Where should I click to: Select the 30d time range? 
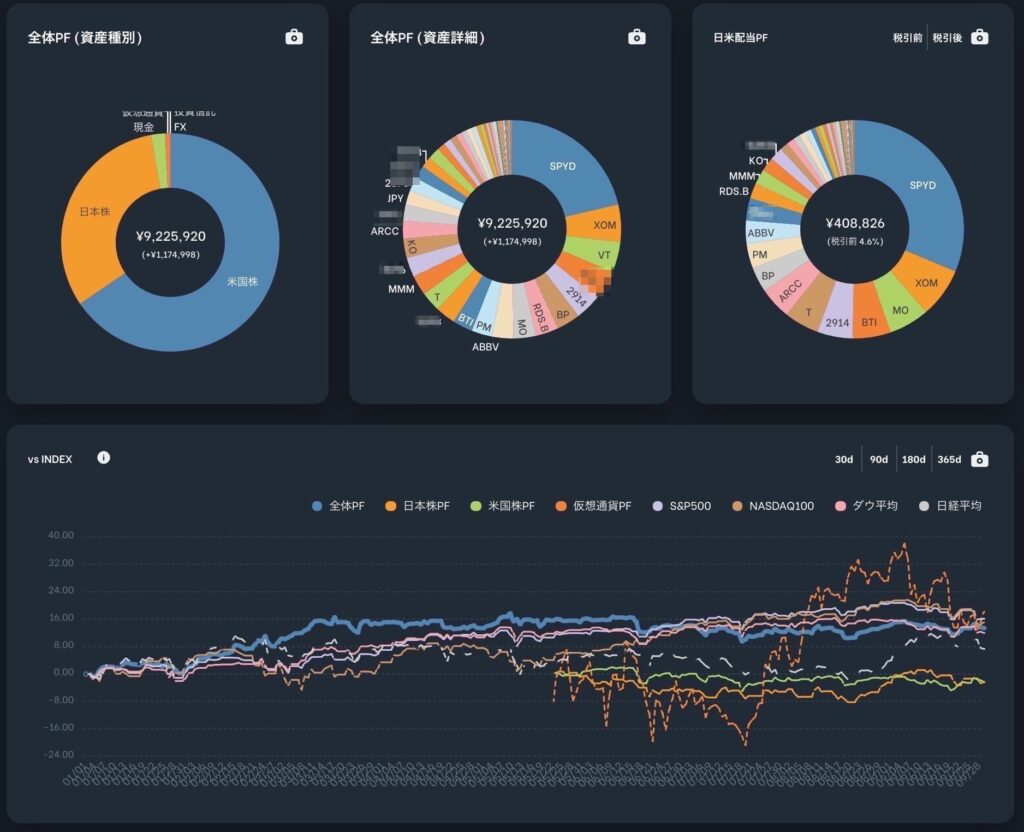click(844, 460)
